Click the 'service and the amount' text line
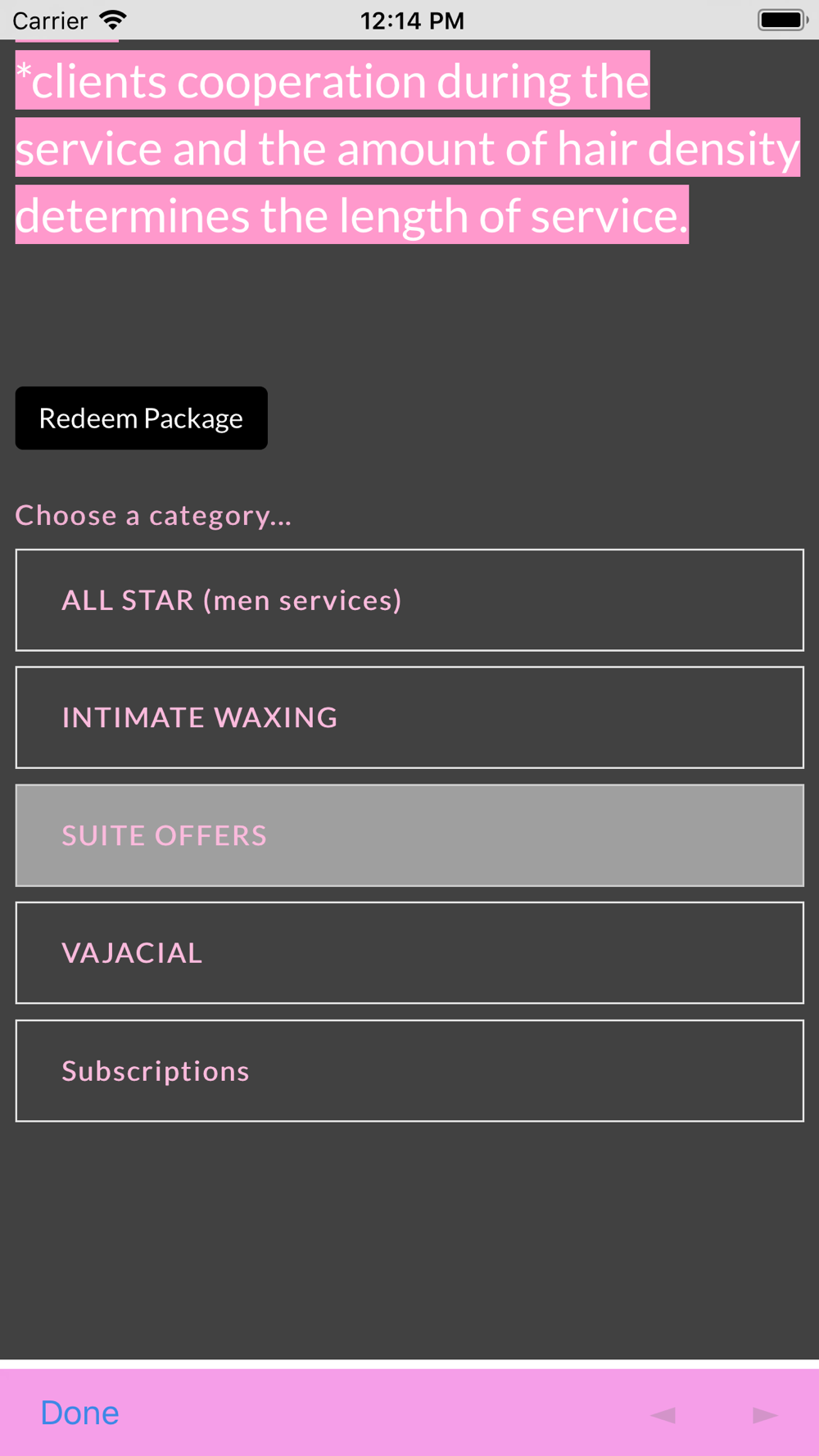This screenshot has height=1456, width=819. (x=408, y=147)
